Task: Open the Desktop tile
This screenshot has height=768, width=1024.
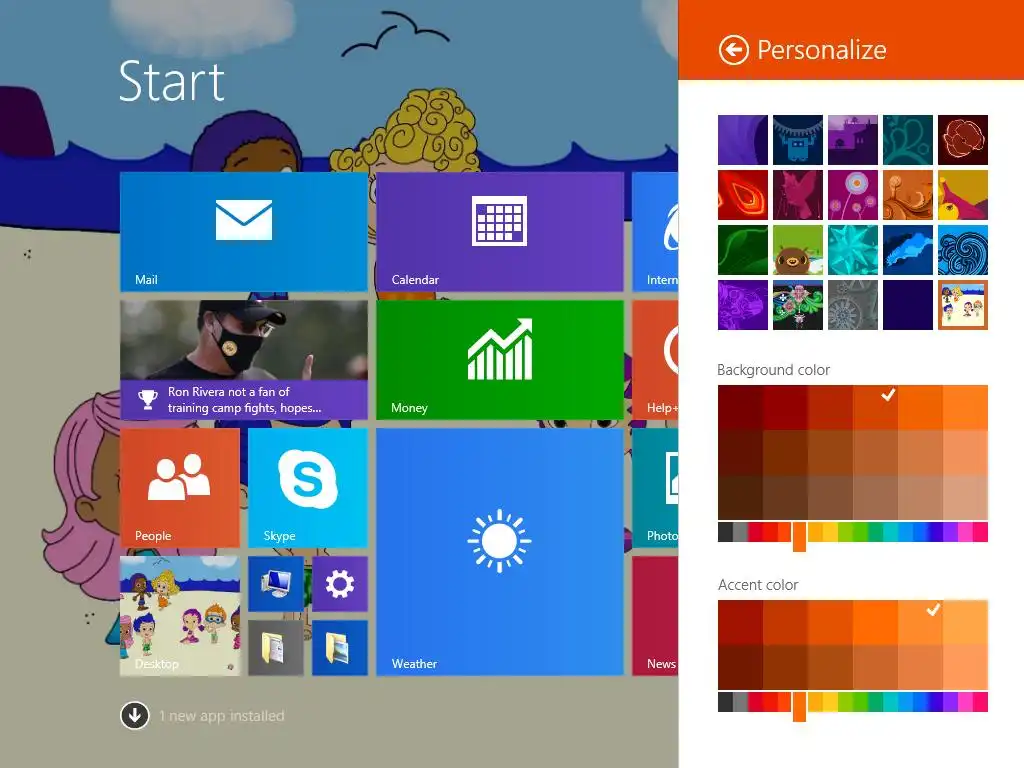Action: point(180,615)
